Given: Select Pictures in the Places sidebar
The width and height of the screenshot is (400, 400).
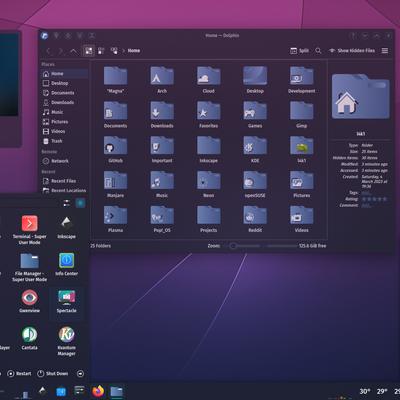Looking at the screenshot, I should click(x=65, y=122).
